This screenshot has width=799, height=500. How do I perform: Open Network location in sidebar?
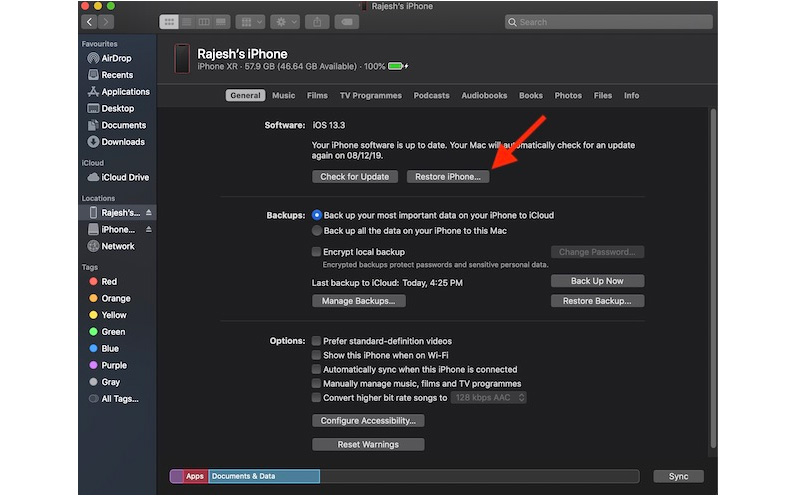point(117,246)
